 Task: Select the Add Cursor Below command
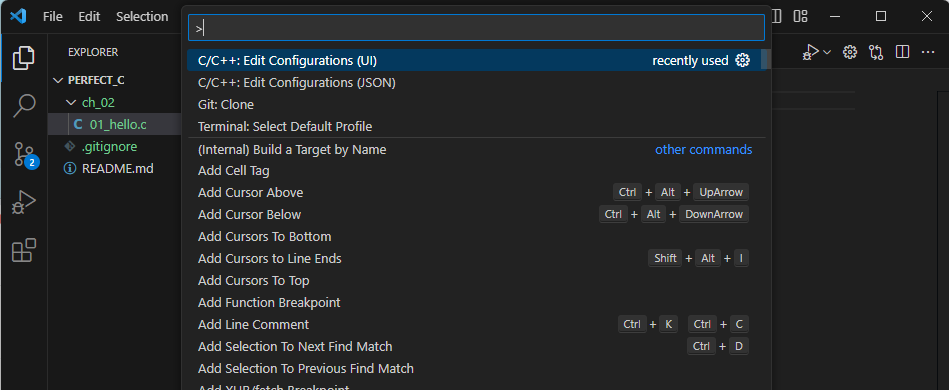(476, 214)
